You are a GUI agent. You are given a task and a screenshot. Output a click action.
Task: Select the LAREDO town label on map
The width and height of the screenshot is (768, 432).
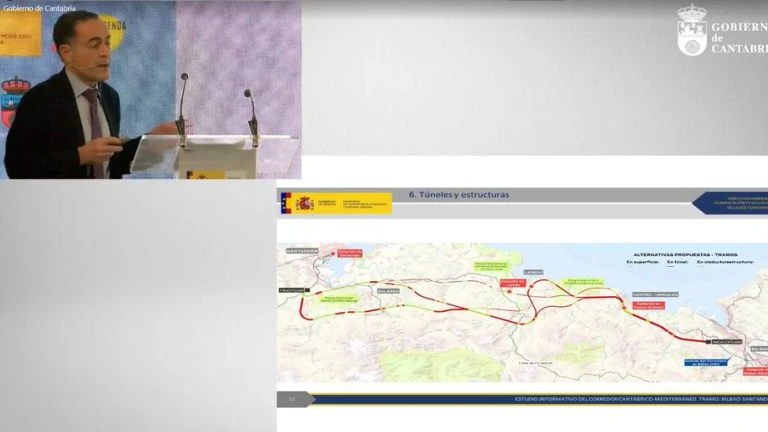pos(532,271)
